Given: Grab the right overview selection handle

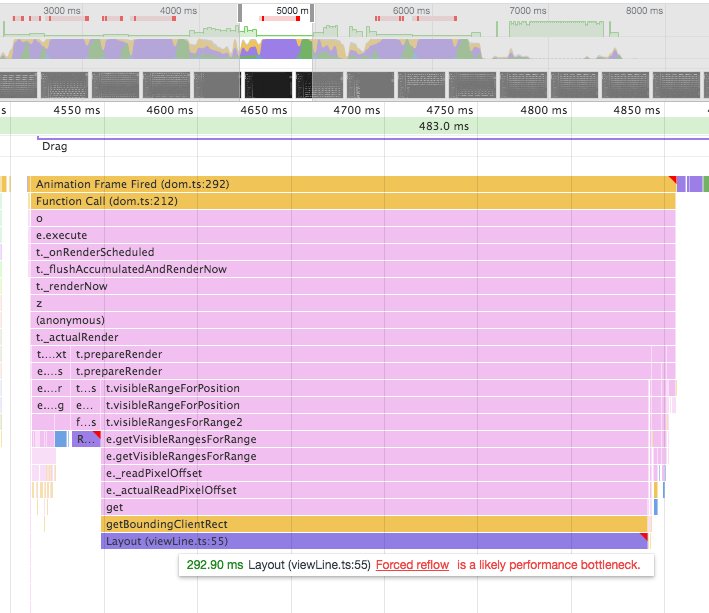Looking at the screenshot, I should [x=312, y=13].
